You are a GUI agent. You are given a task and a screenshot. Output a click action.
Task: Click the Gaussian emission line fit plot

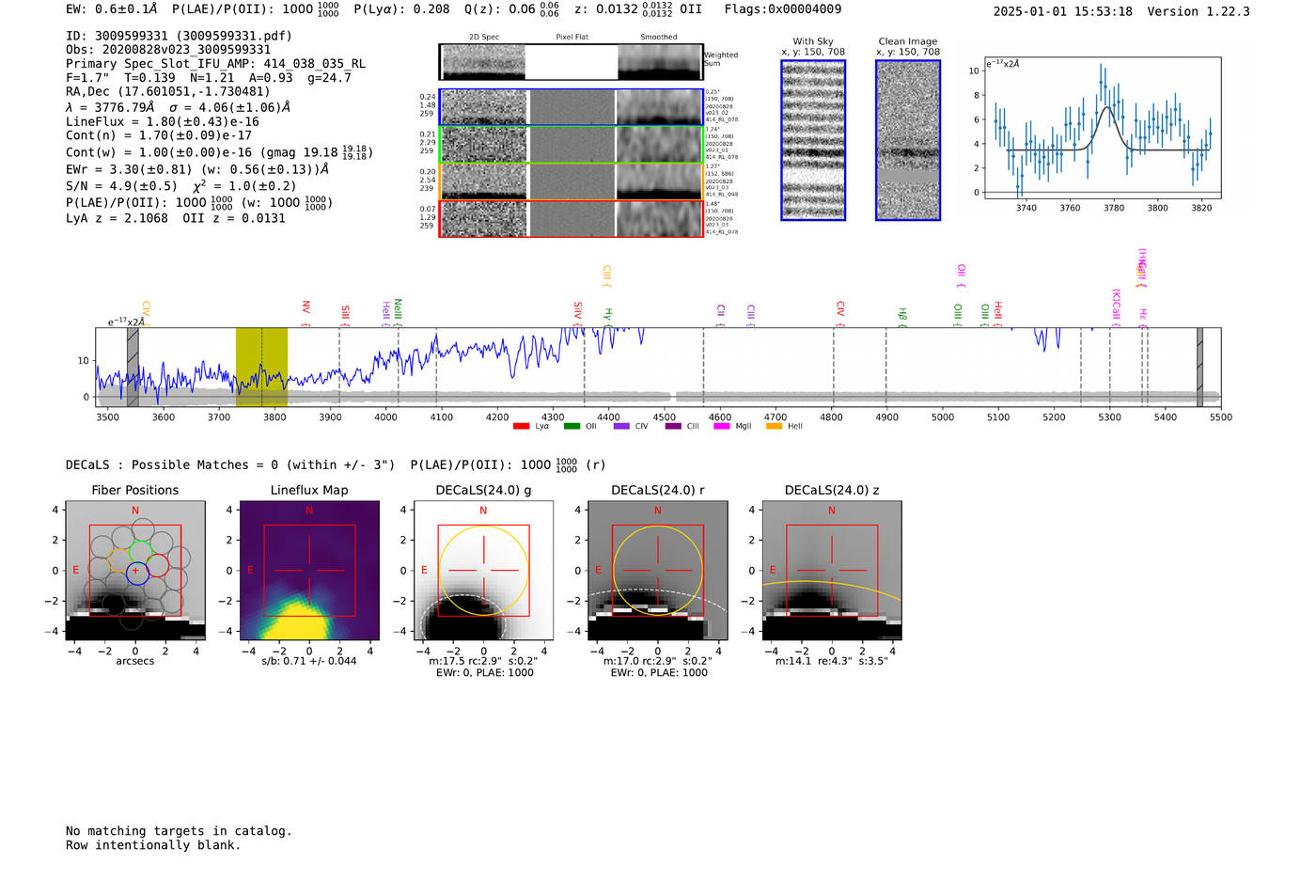pos(1102,128)
